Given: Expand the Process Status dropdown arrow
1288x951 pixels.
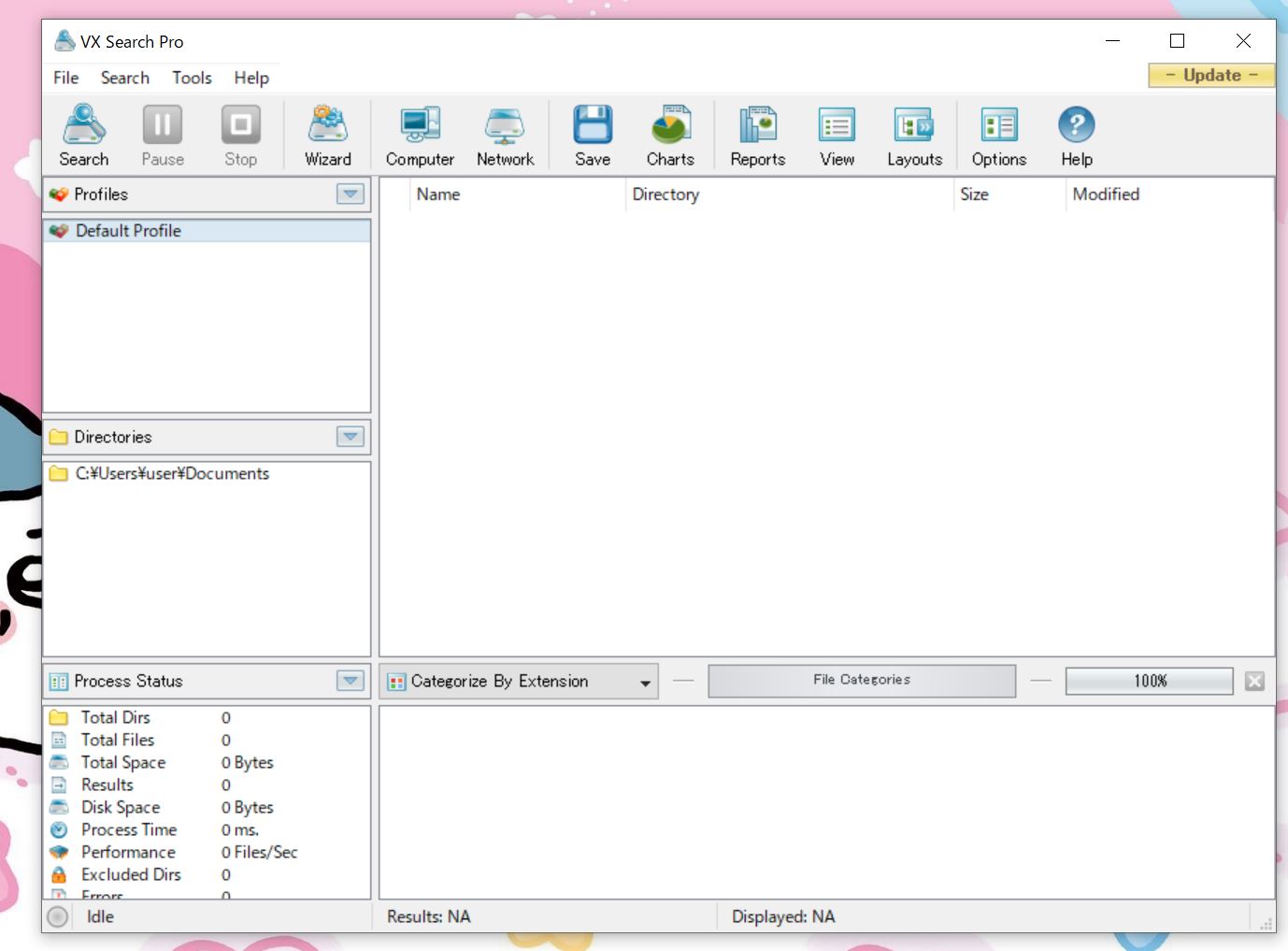Looking at the screenshot, I should pos(351,682).
